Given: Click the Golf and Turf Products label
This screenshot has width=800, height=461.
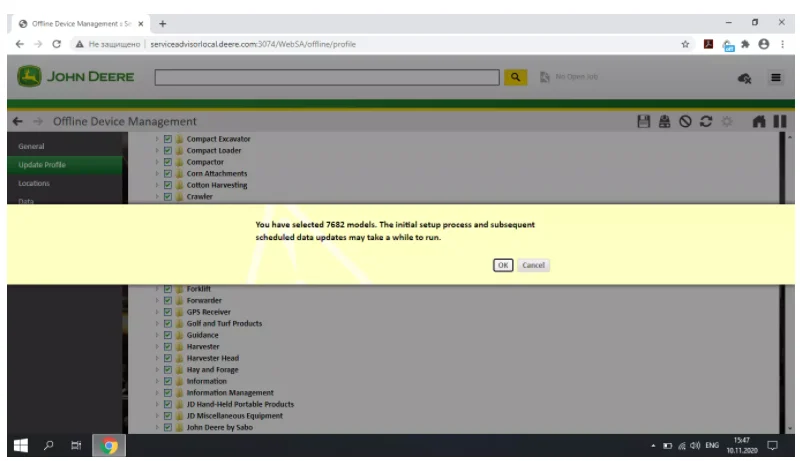Looking at the screenshot, I should coord(224,323).
